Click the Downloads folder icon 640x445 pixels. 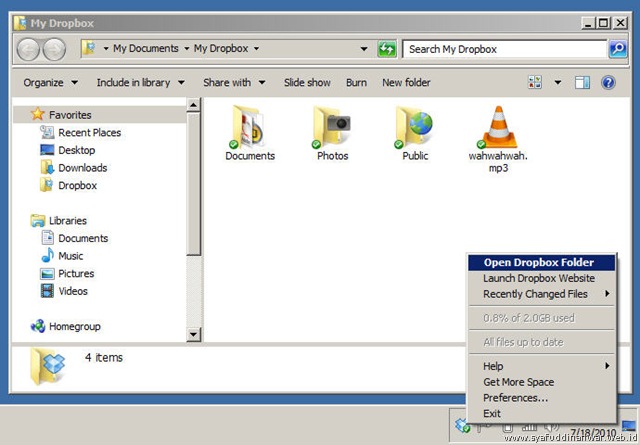47,167
